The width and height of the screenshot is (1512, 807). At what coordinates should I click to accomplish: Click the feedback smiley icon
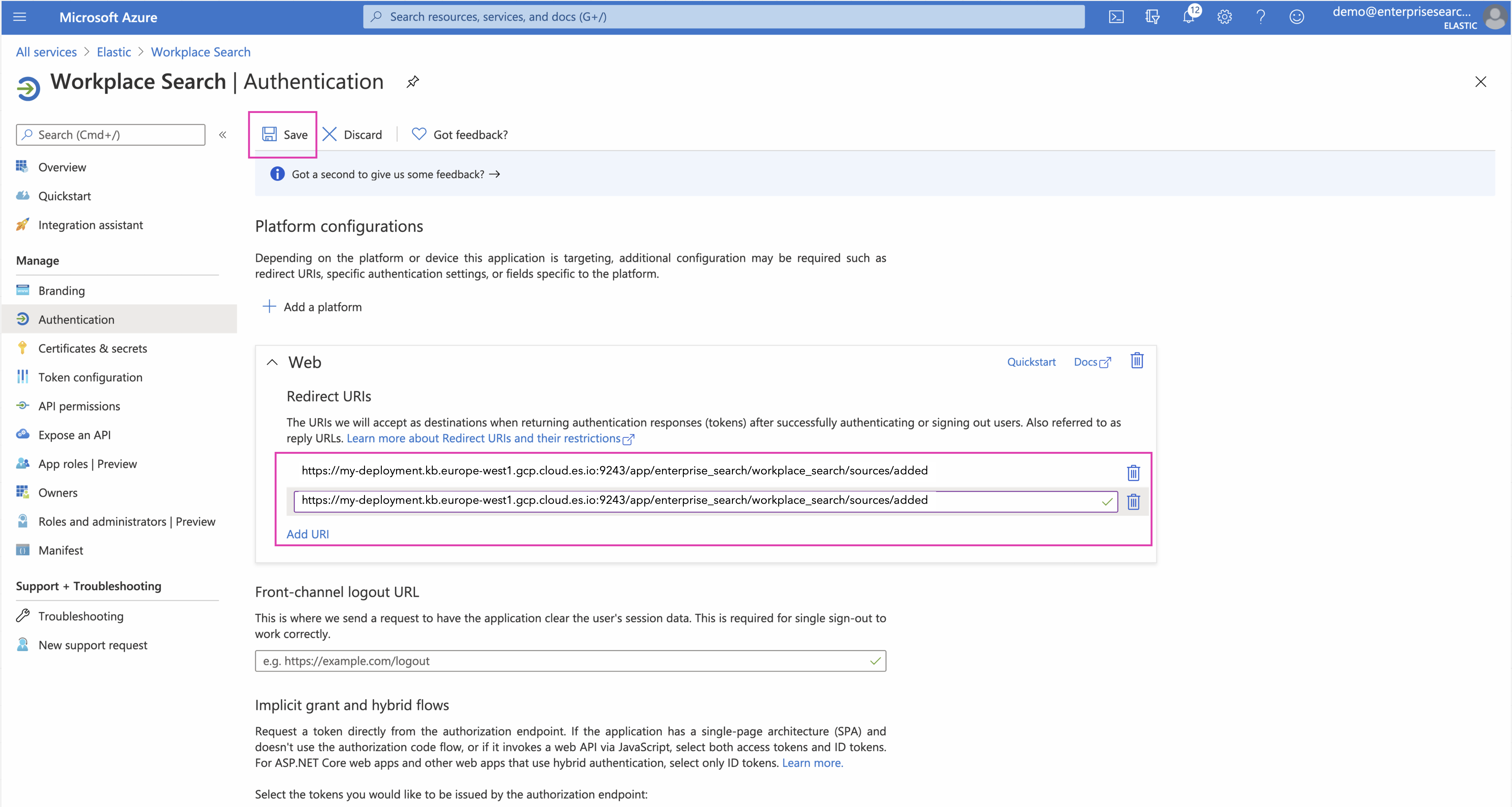(1297, 17)
